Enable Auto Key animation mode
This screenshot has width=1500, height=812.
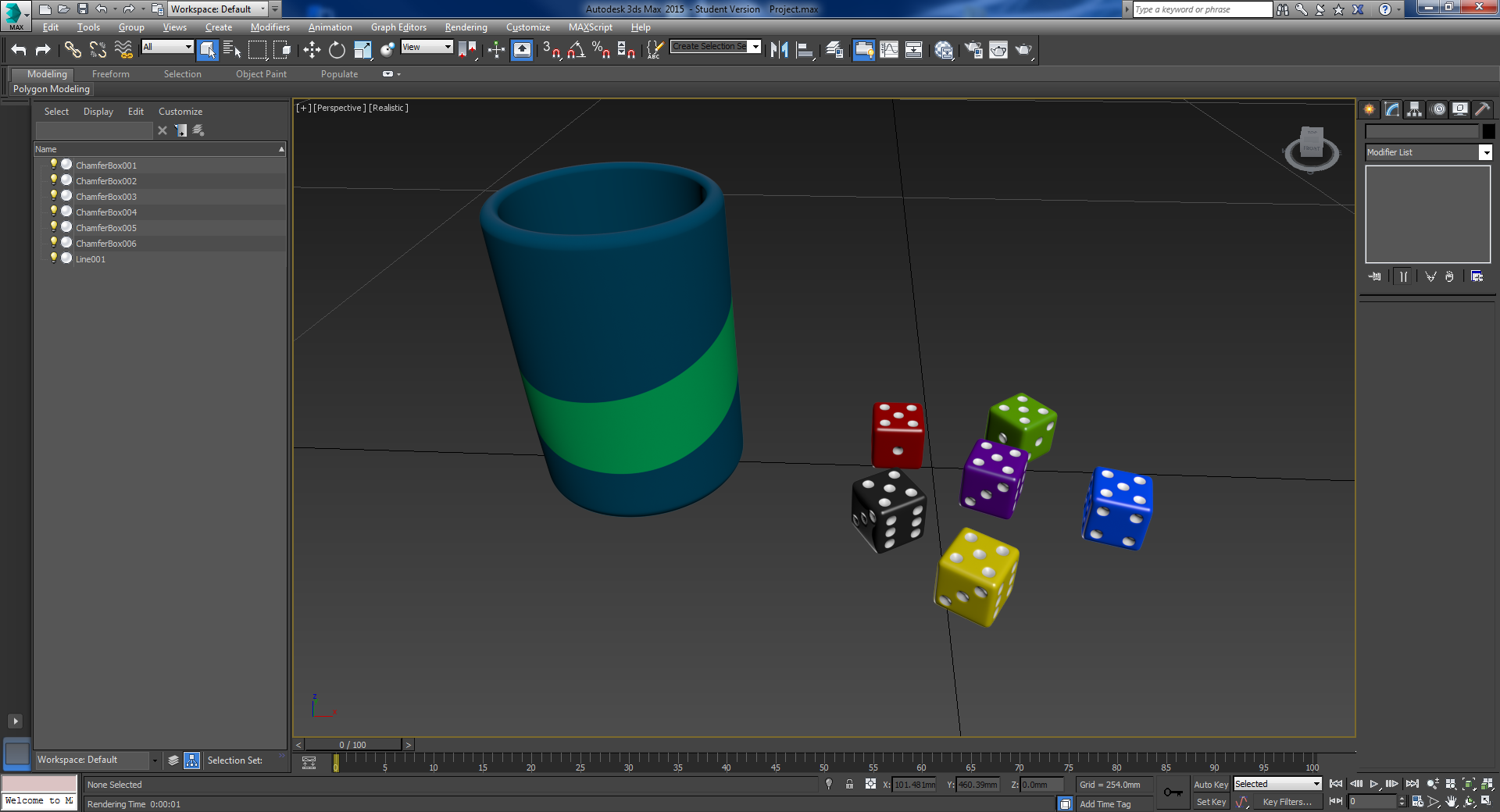[x=1210, y=784]
